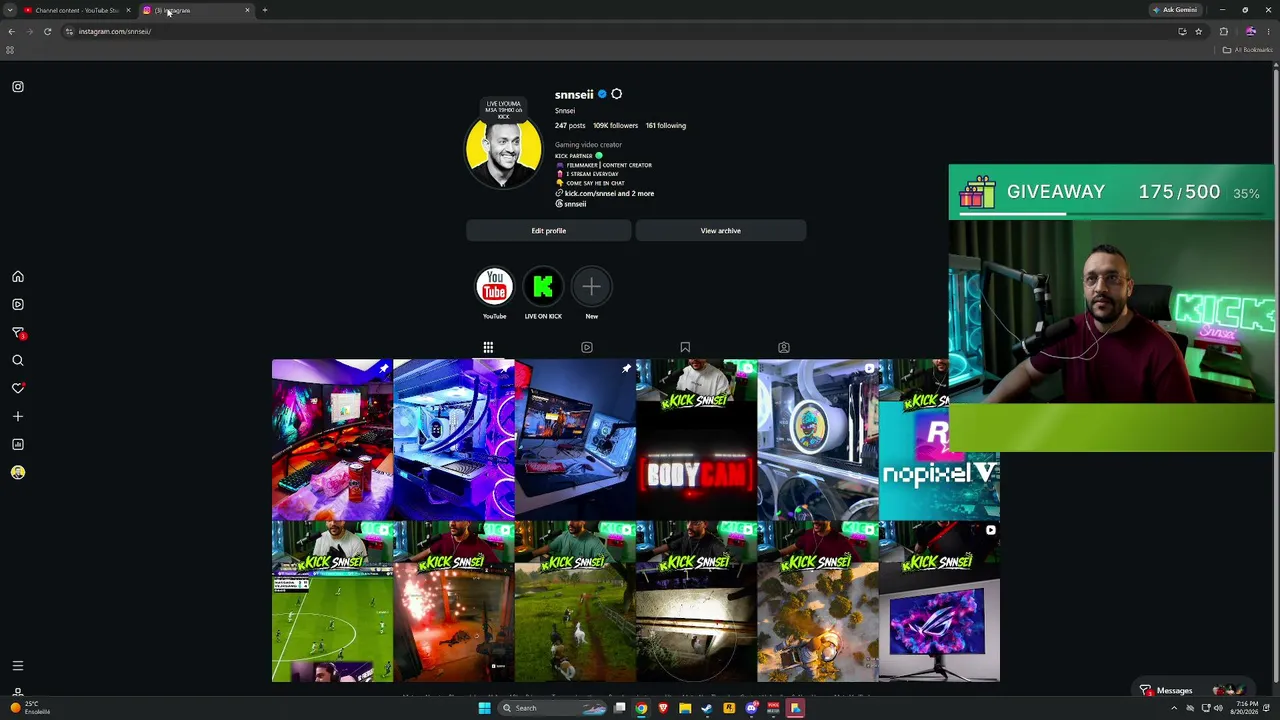Open the All Bookmarks folder
This screenshot has width=1280, height=720.
(x=1247, y=50)
